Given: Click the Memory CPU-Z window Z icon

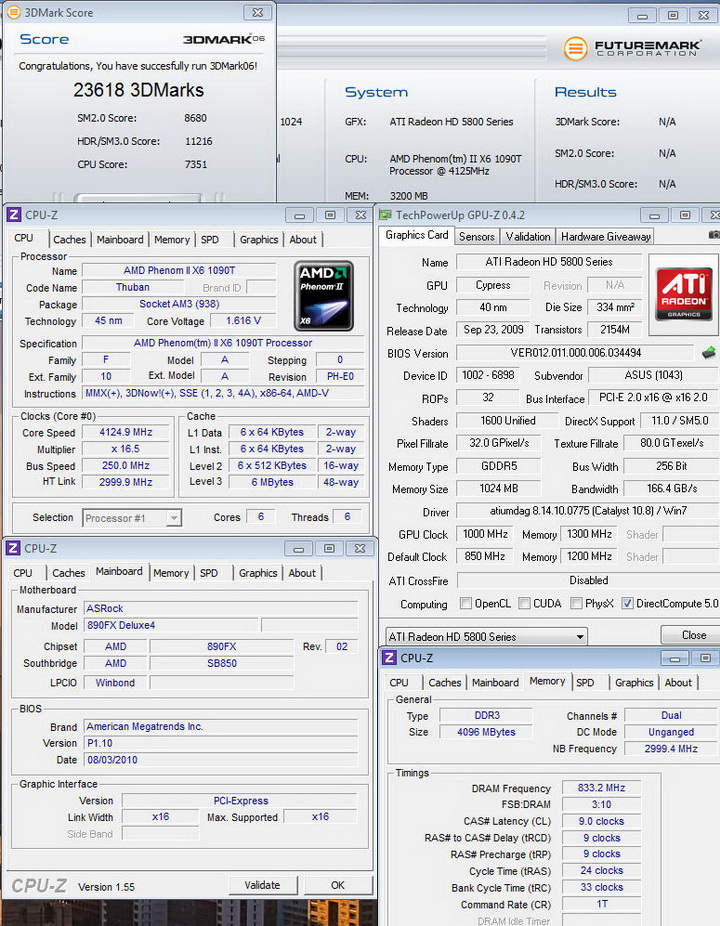Looking at the screenshot, I should [x=389, y=657].
